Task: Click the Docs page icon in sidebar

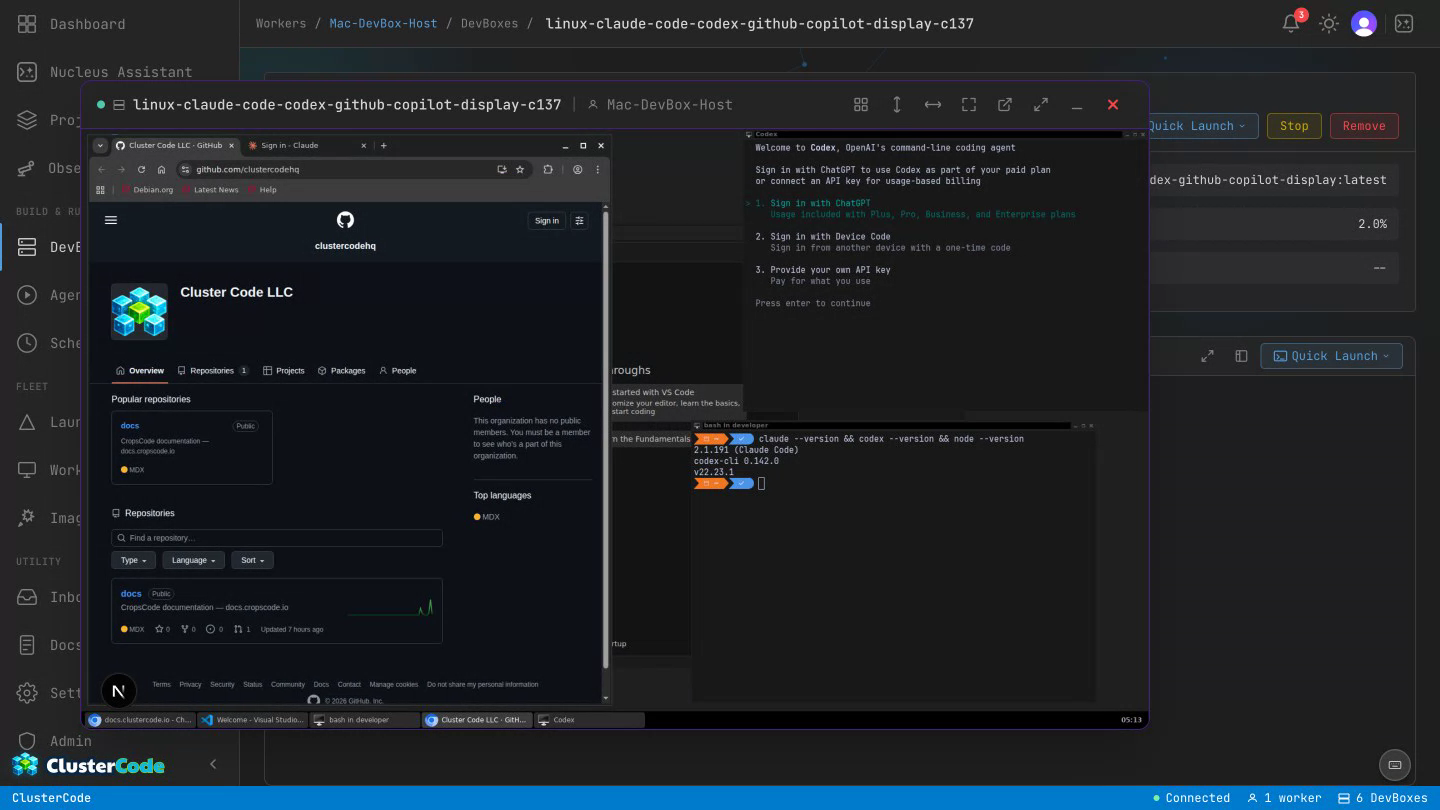Action: tap(28, 645)
